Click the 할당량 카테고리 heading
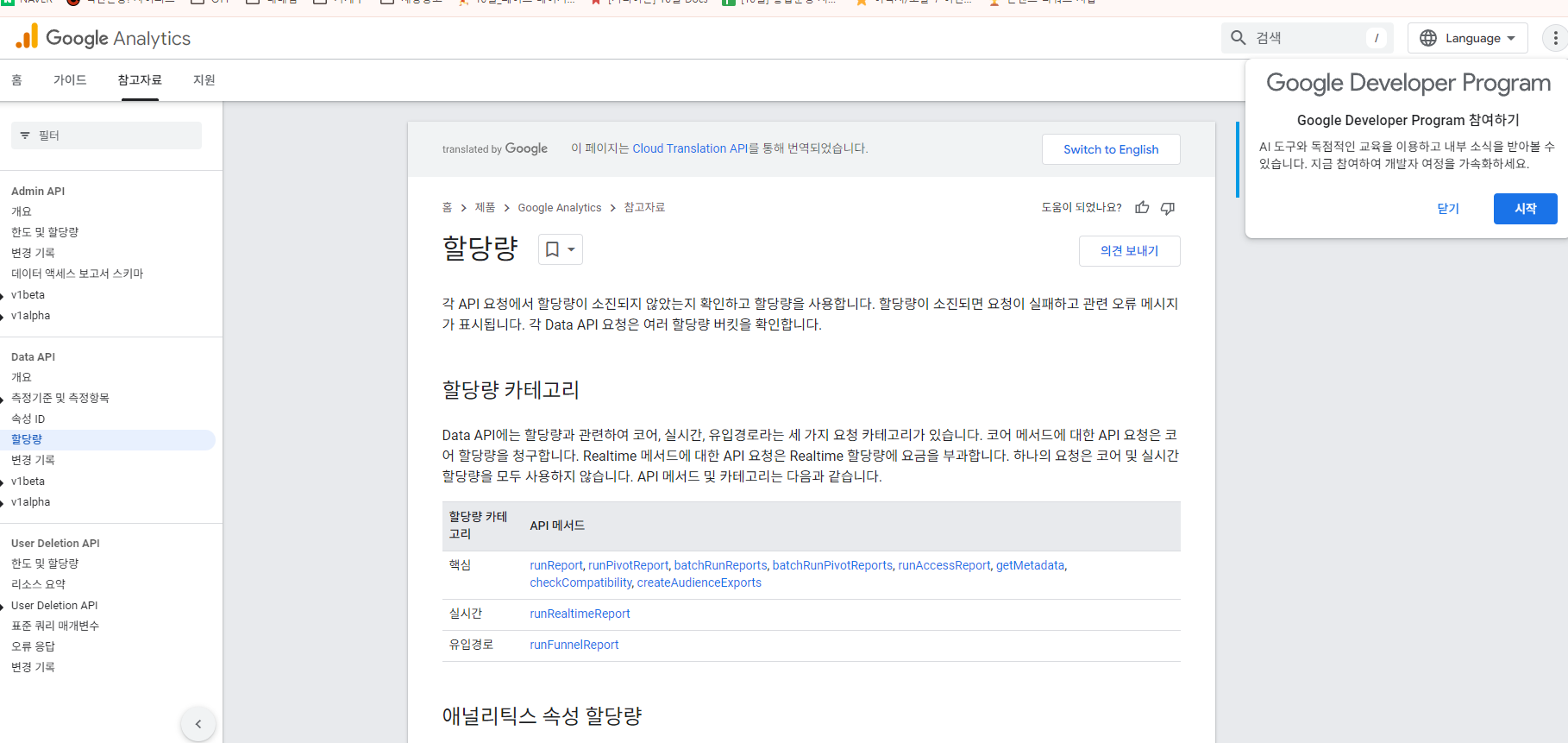This screenshot has width=1568, height=743. [511, 390]
